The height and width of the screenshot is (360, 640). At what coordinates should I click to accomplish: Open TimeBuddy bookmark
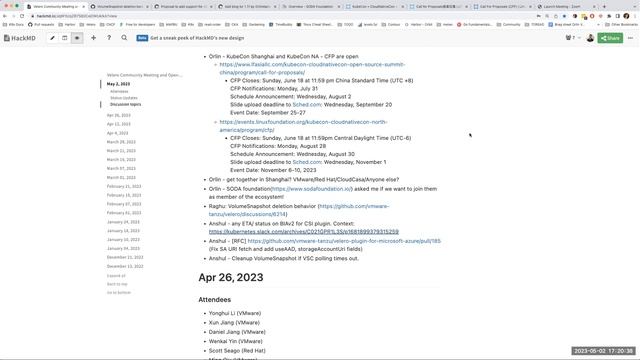coord(280,24)
